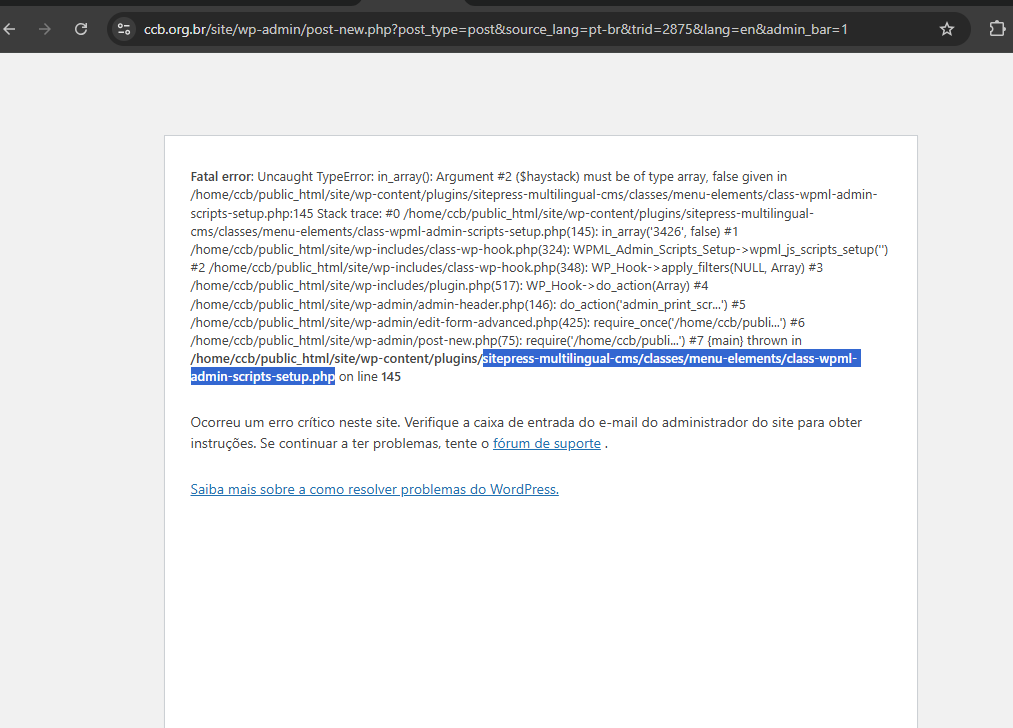Reload the page with refresh icon
Screen dimensions: 1013x728
pos(81,29)
